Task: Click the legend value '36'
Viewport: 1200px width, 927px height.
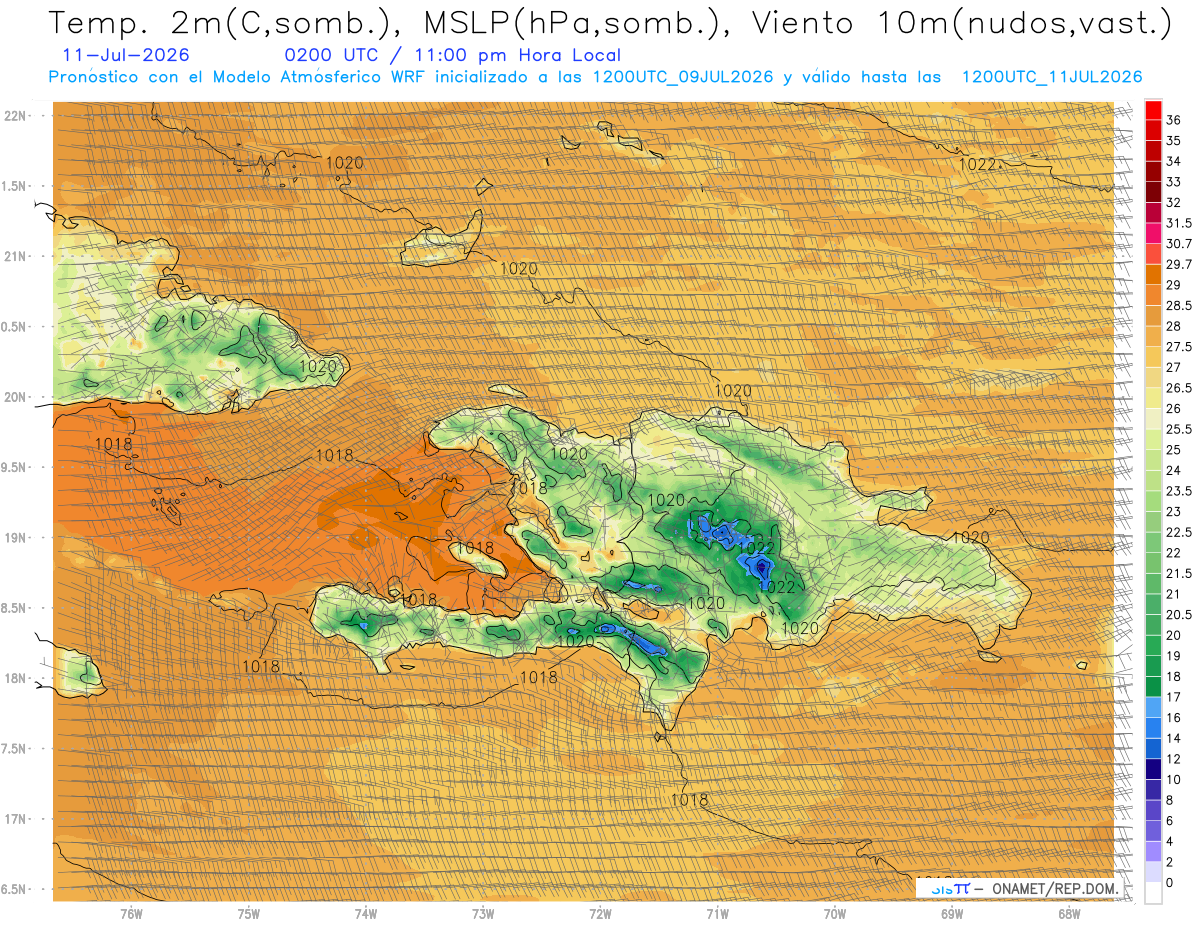Action: point(1174,120)
